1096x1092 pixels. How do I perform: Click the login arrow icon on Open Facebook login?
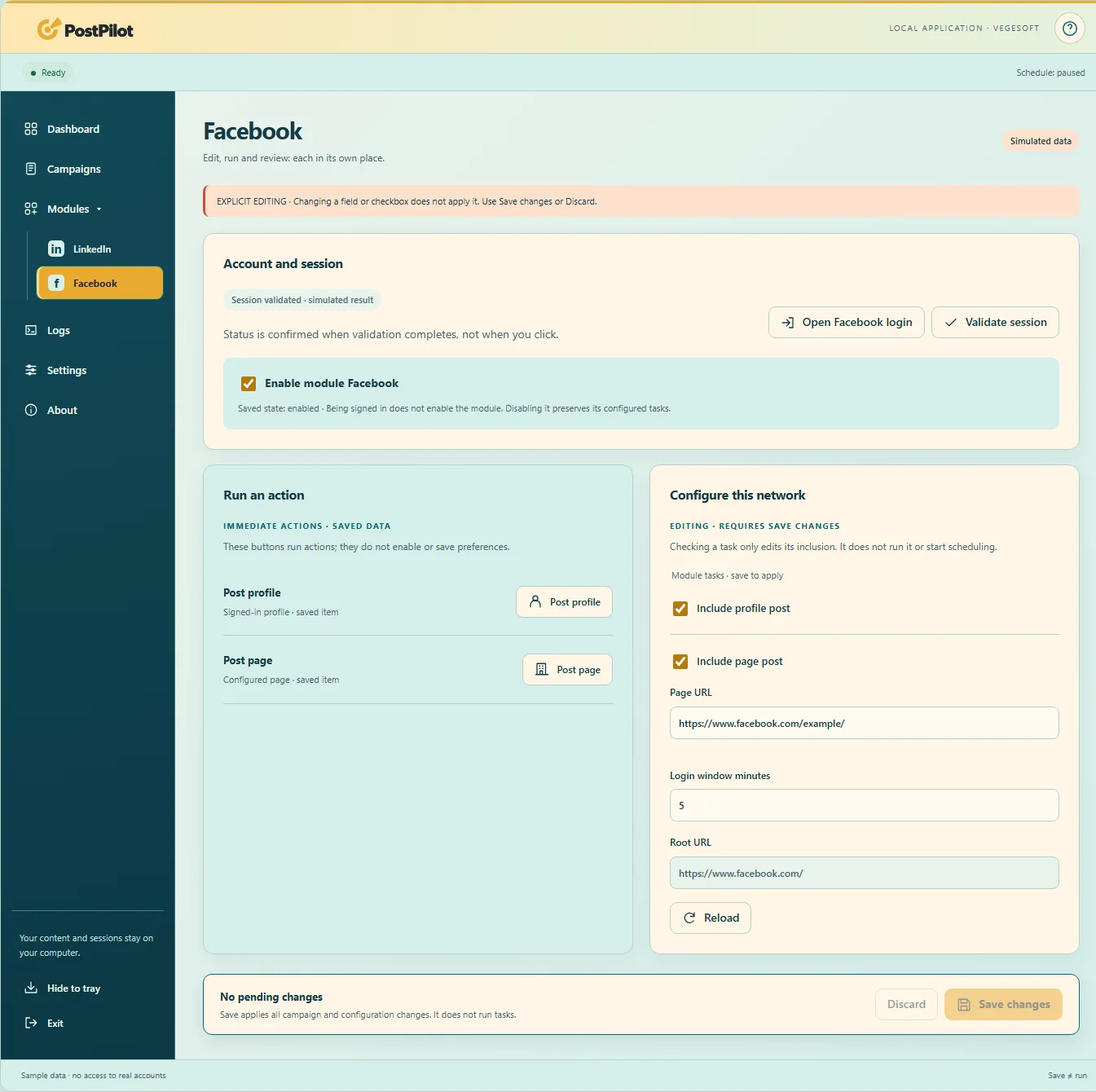tap(788, 323)
